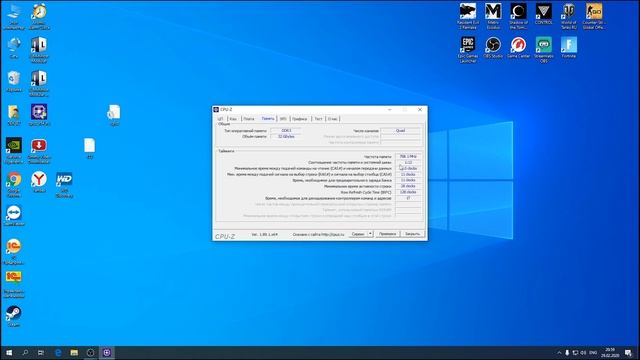This screenshot has height=360, width=640.
Task: Click the DDR3 memory type value
Action: [286, 131]
